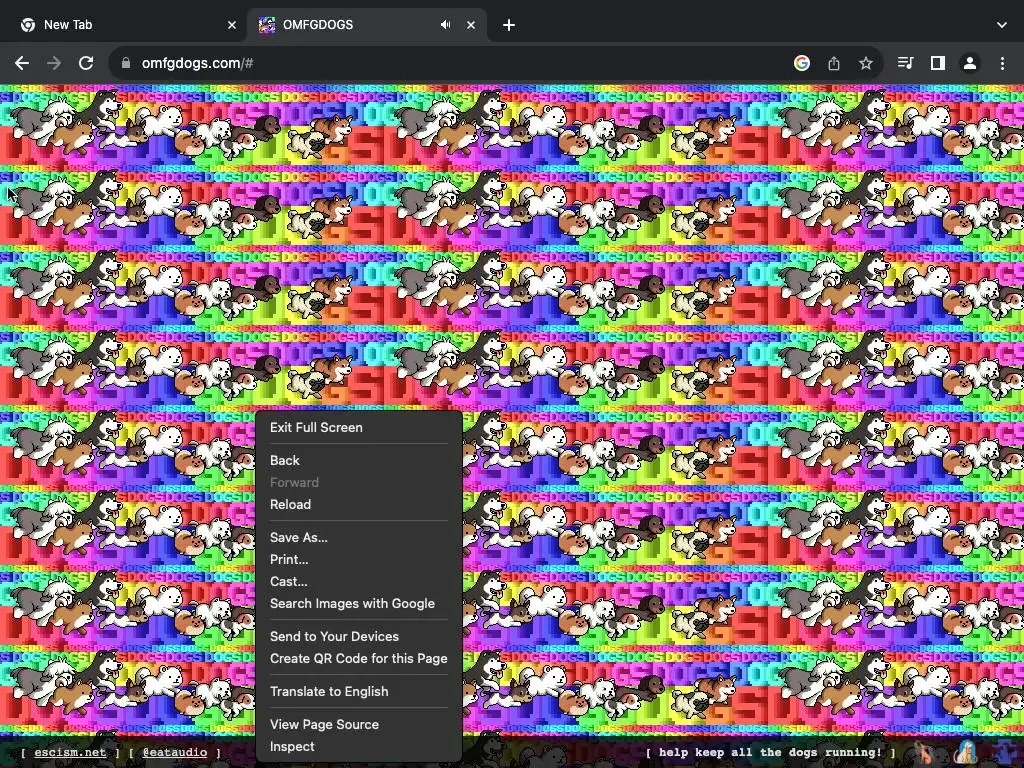
Task: Choose View Page Source
Action: coord(359,724)
